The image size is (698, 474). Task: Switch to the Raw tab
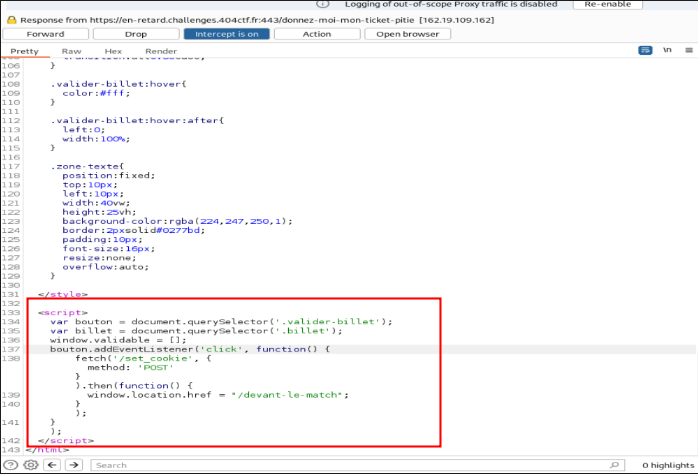tap(71, 51)
